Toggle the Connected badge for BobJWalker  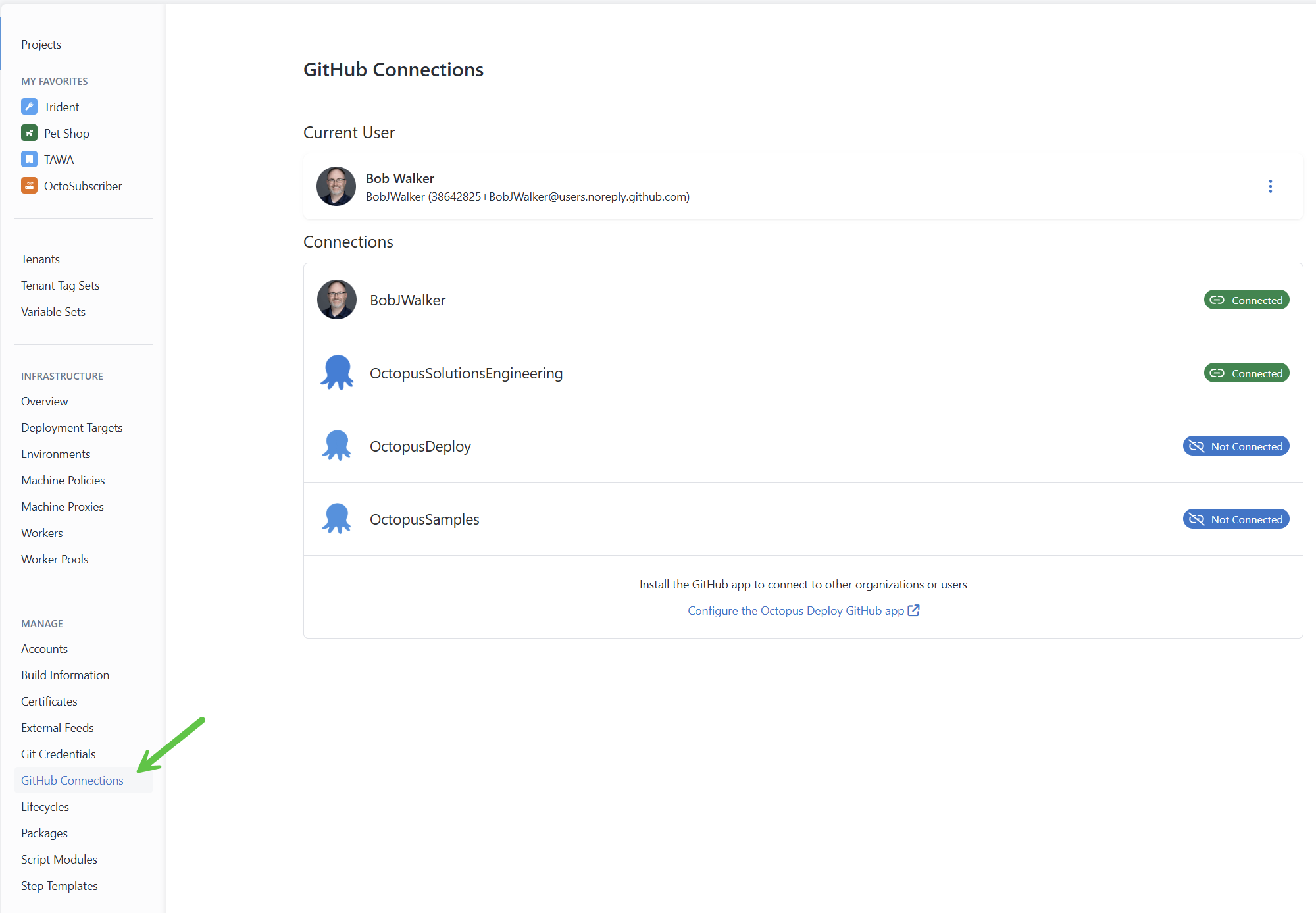click(1246, 300)
